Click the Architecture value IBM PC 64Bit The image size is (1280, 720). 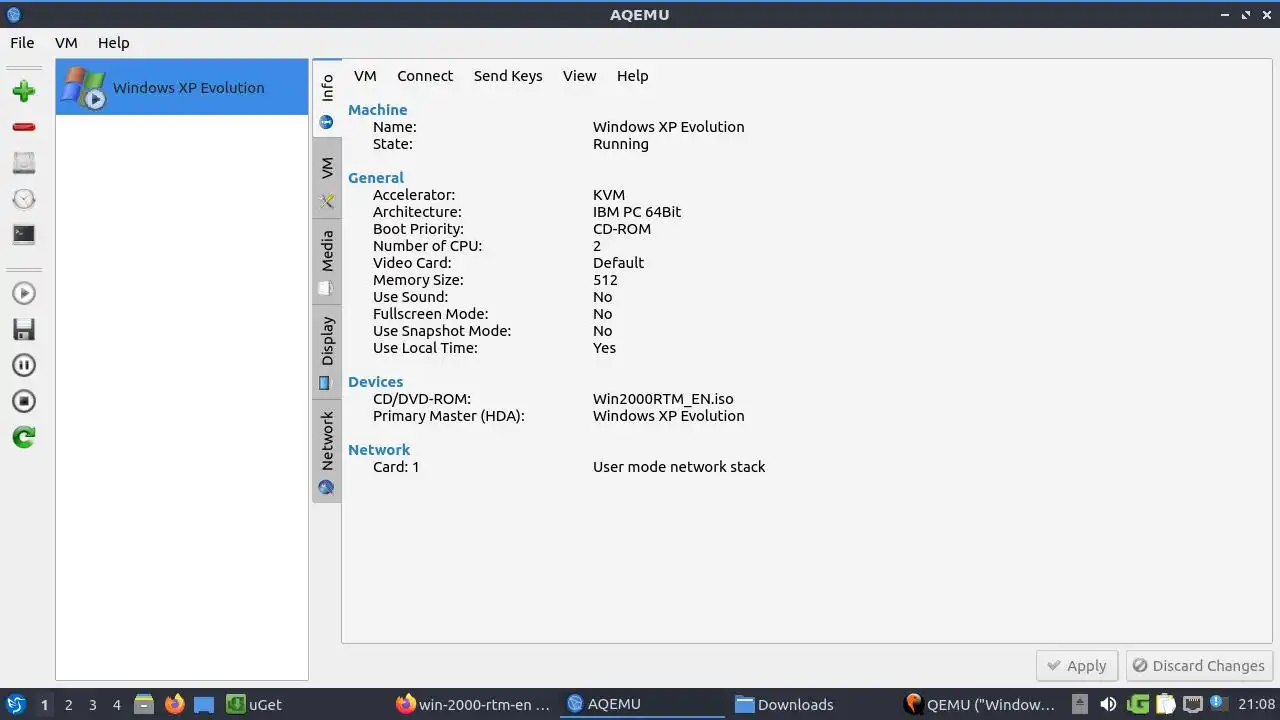637,212
